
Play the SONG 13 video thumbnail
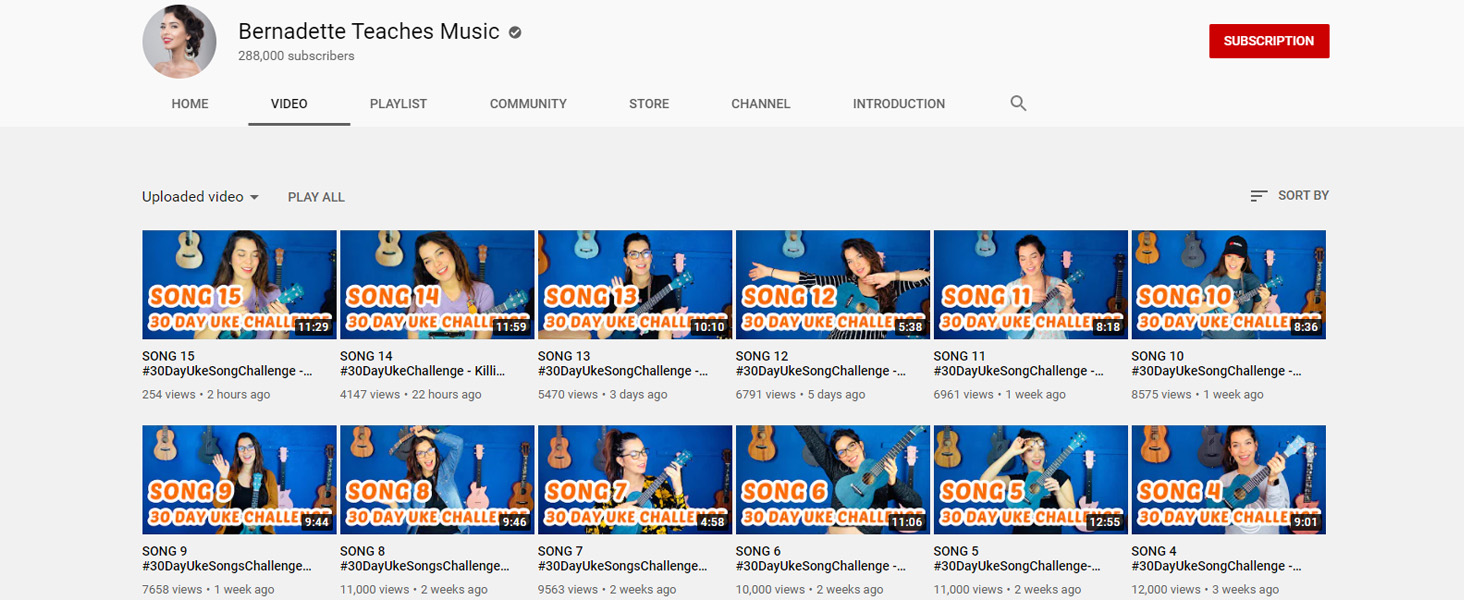635,285
